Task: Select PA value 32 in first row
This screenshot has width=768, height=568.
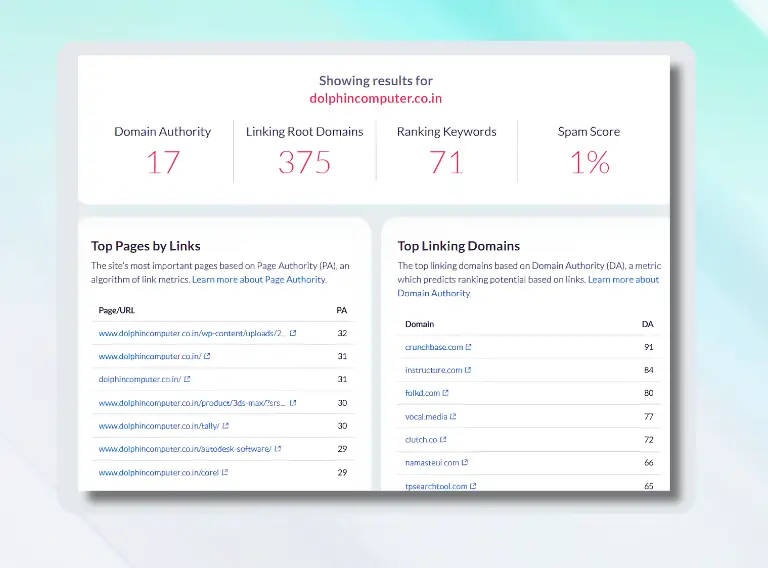Action: coord(342,333)
